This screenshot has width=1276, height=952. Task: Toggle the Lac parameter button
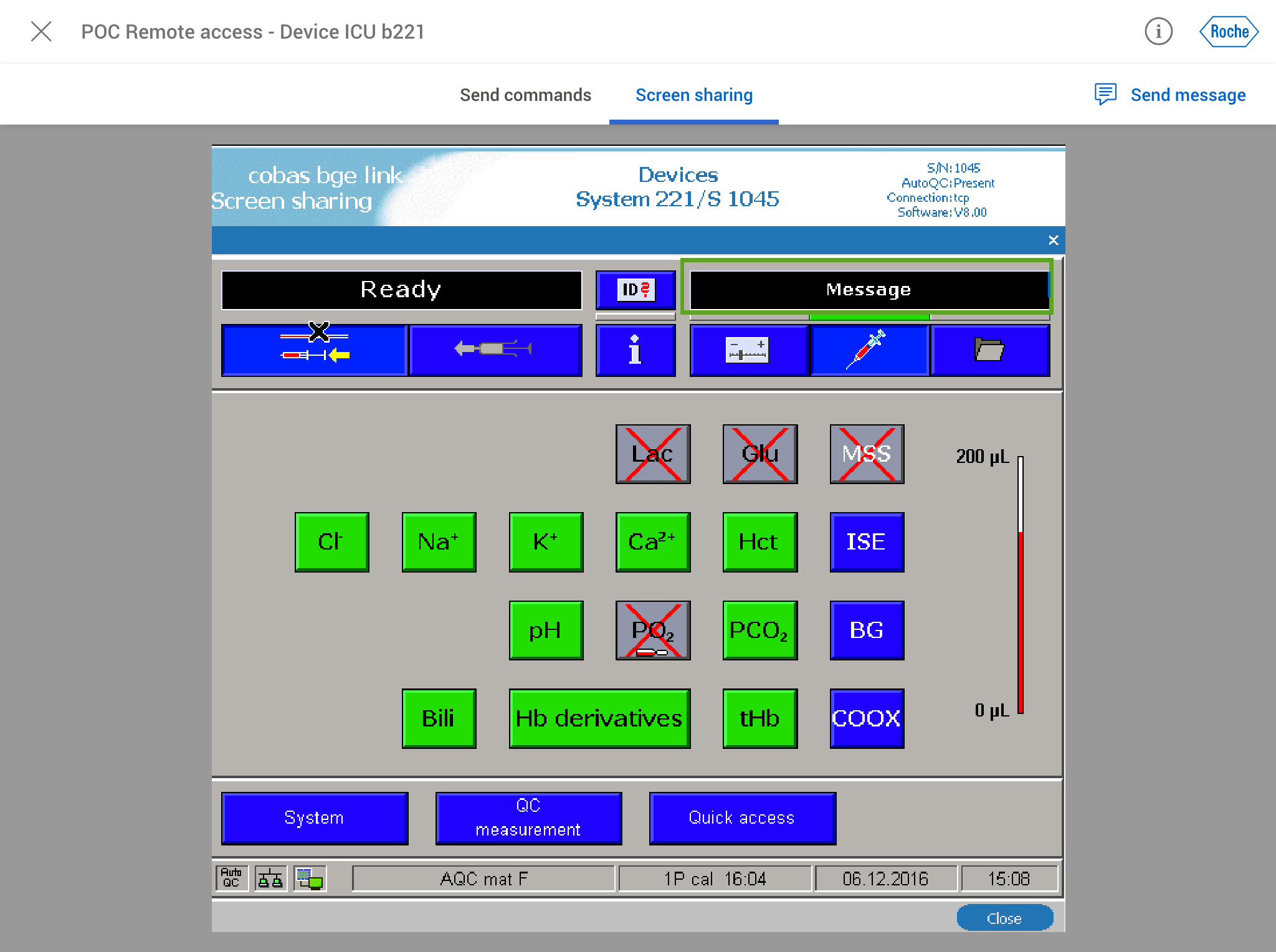(x=652, y=454)
